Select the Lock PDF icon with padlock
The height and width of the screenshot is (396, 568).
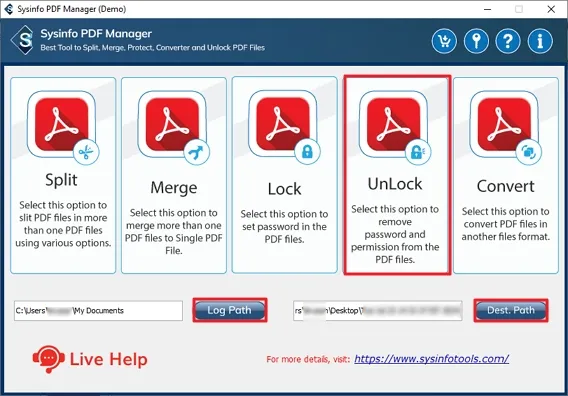click(284, 127)
